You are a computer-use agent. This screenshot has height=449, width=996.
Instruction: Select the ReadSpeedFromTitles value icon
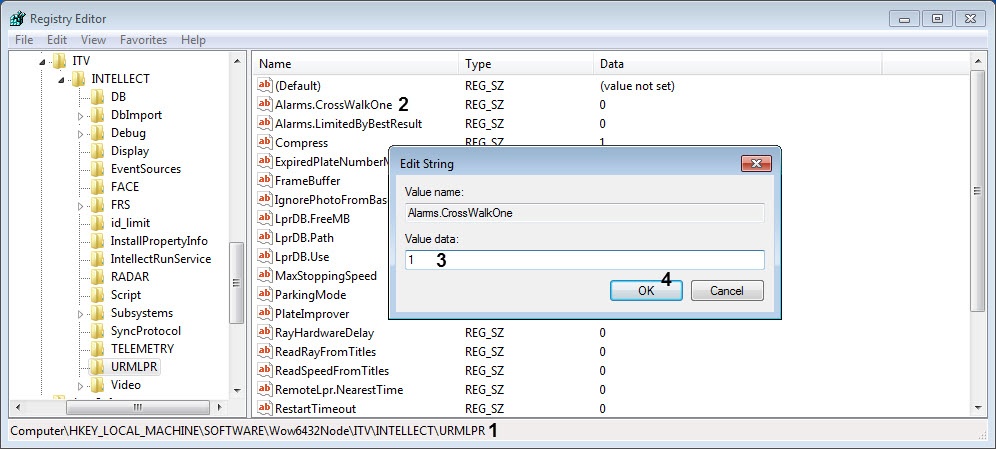[265, 371]
